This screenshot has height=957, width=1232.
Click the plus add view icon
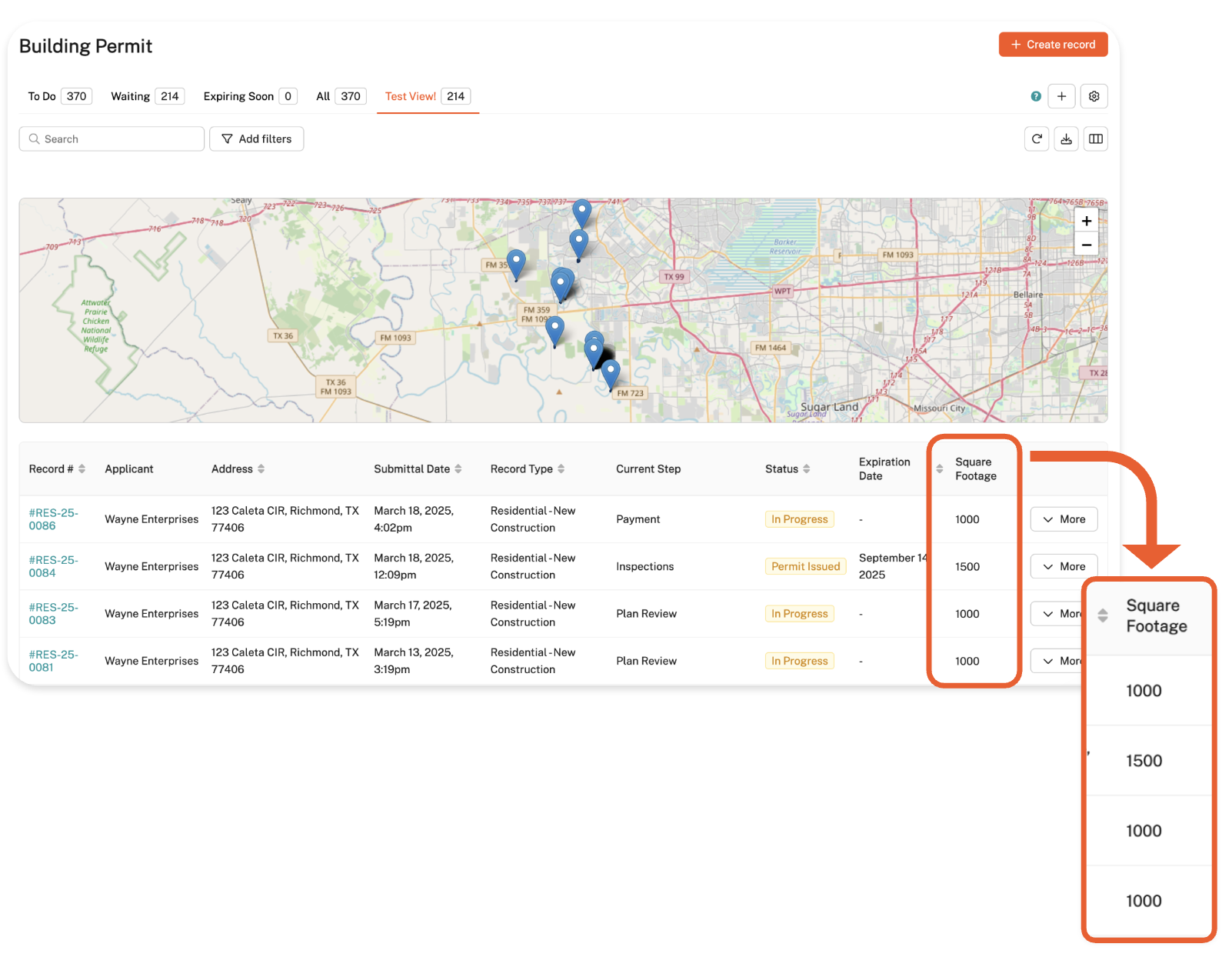(x=1061, y=96)
